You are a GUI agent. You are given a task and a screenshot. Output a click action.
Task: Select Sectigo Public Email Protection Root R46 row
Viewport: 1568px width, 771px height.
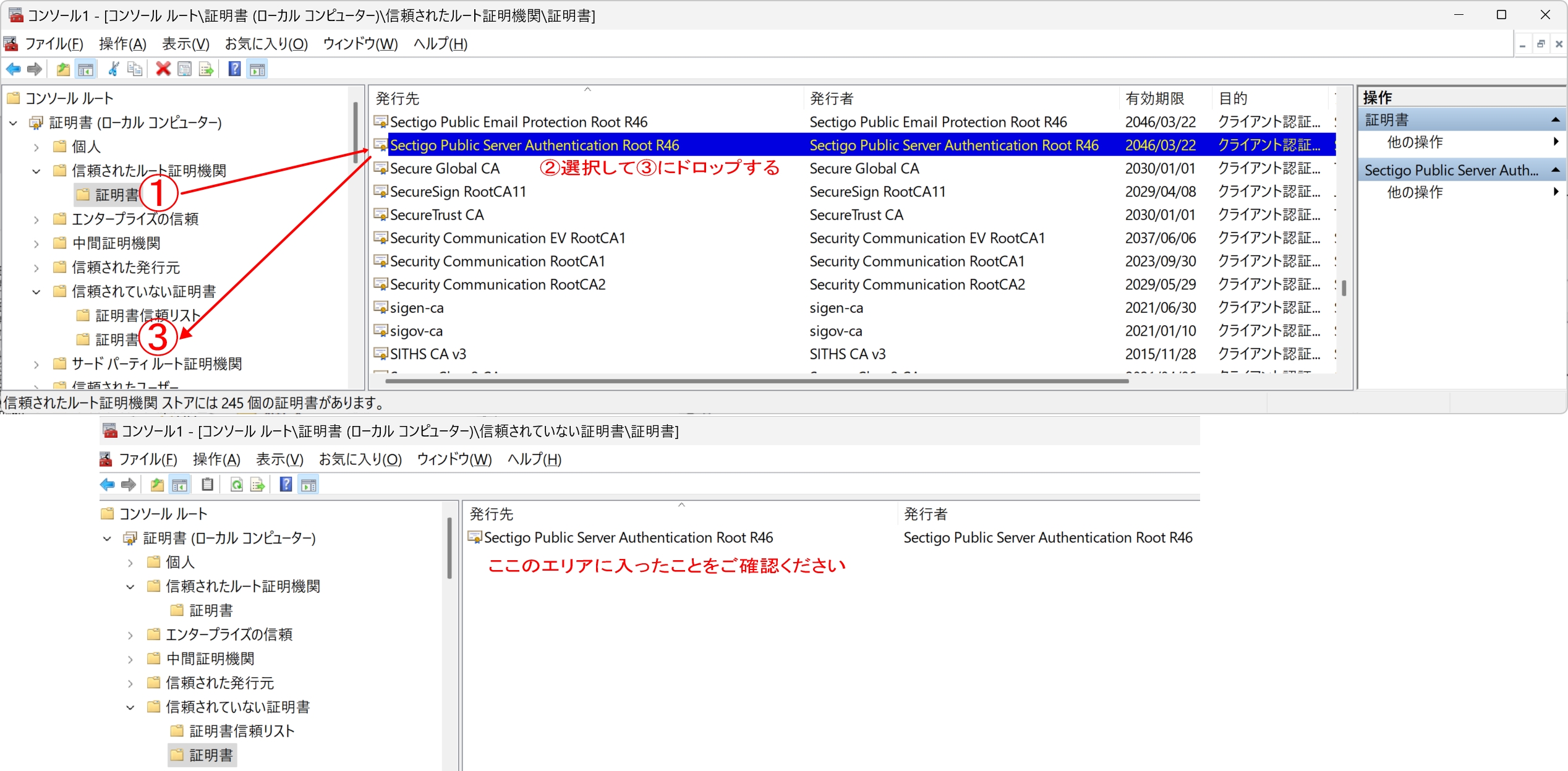[853, 122]
